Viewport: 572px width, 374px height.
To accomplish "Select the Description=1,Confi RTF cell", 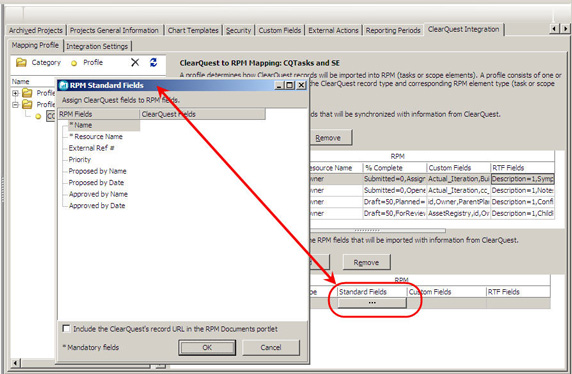I will tap(522, 202).
